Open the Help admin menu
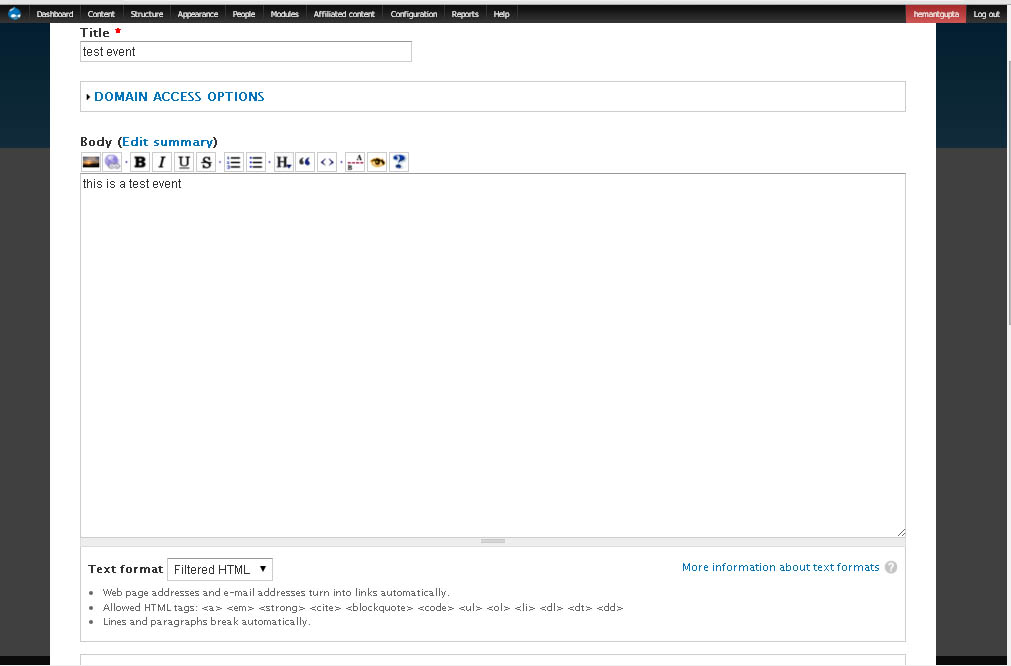 click(502, 14)
